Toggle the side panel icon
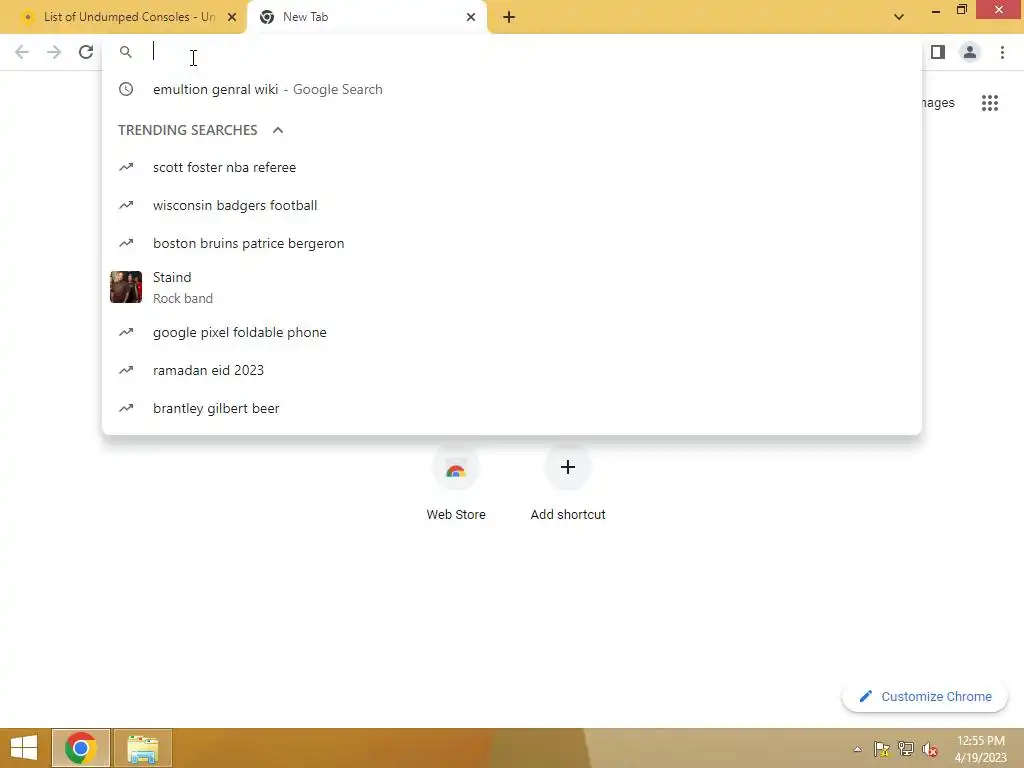 pyautogui.click(x=938, y=52)
